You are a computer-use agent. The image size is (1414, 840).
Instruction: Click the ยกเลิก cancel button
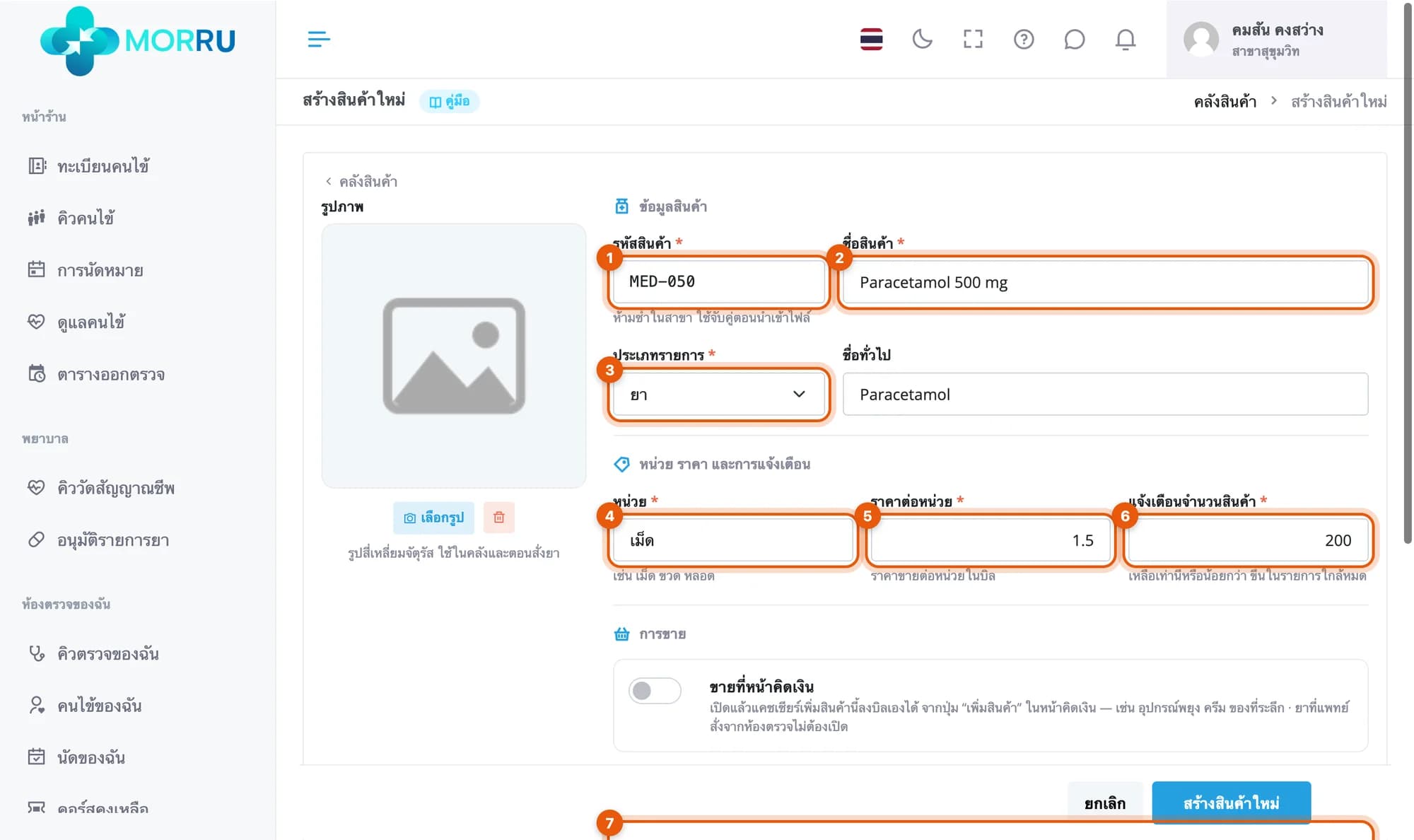[1104, 803]
